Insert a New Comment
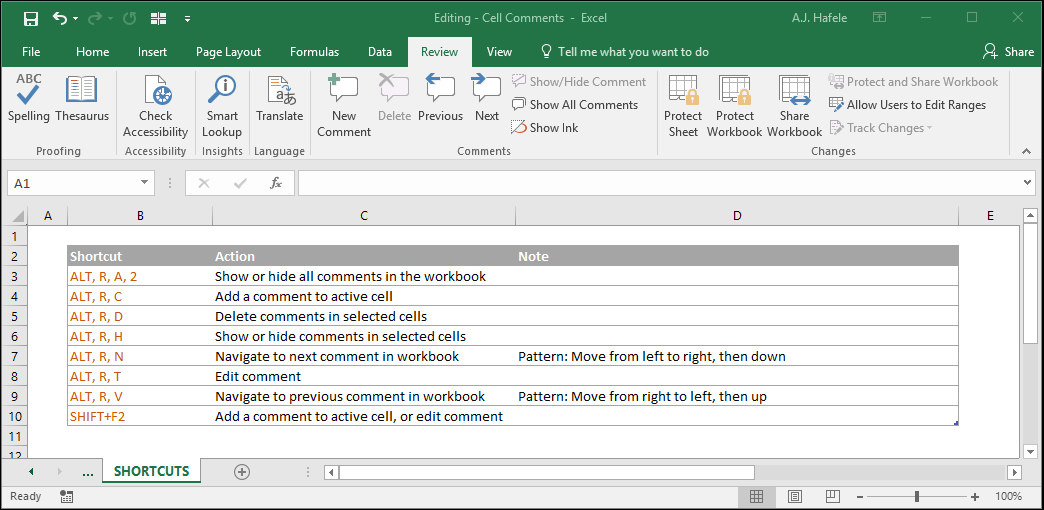The width and height of the screenshot is (1044, 510). [x=344, y=107]
